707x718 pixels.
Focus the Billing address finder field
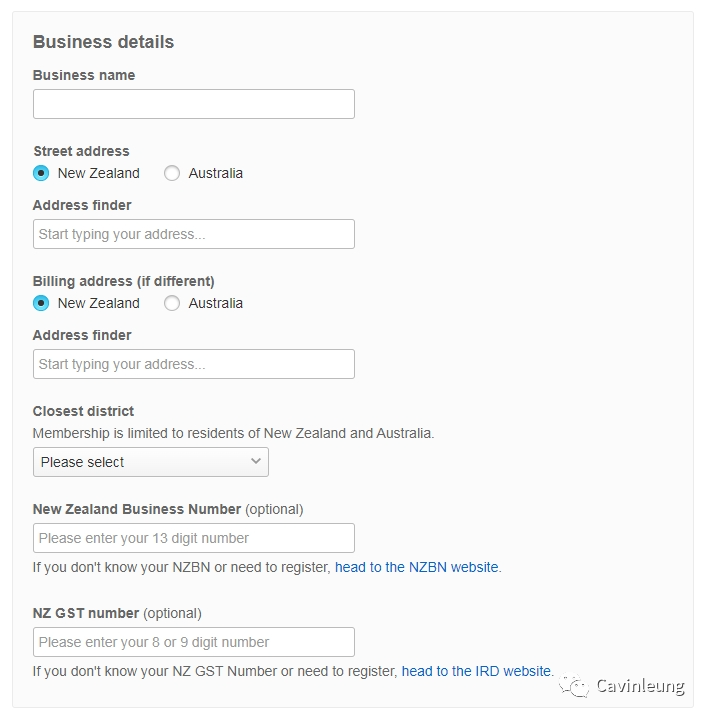(194, 364)
